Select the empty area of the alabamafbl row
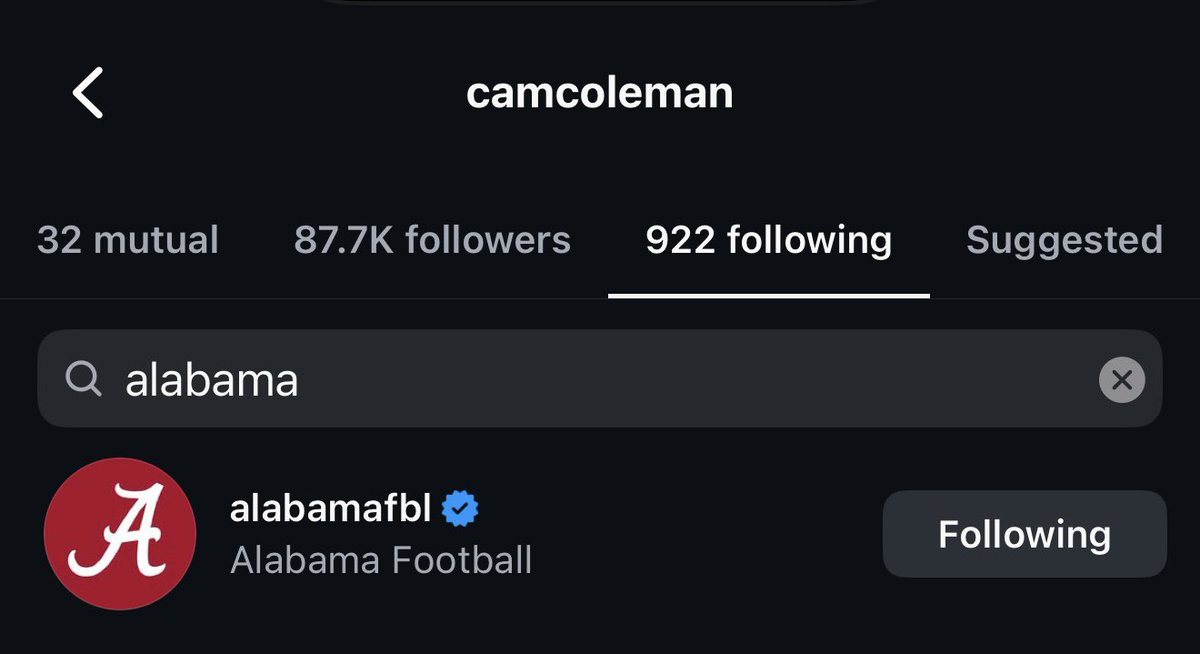Image resolution: width=1200 pixels, height=654 pixels. coord(700,534)
